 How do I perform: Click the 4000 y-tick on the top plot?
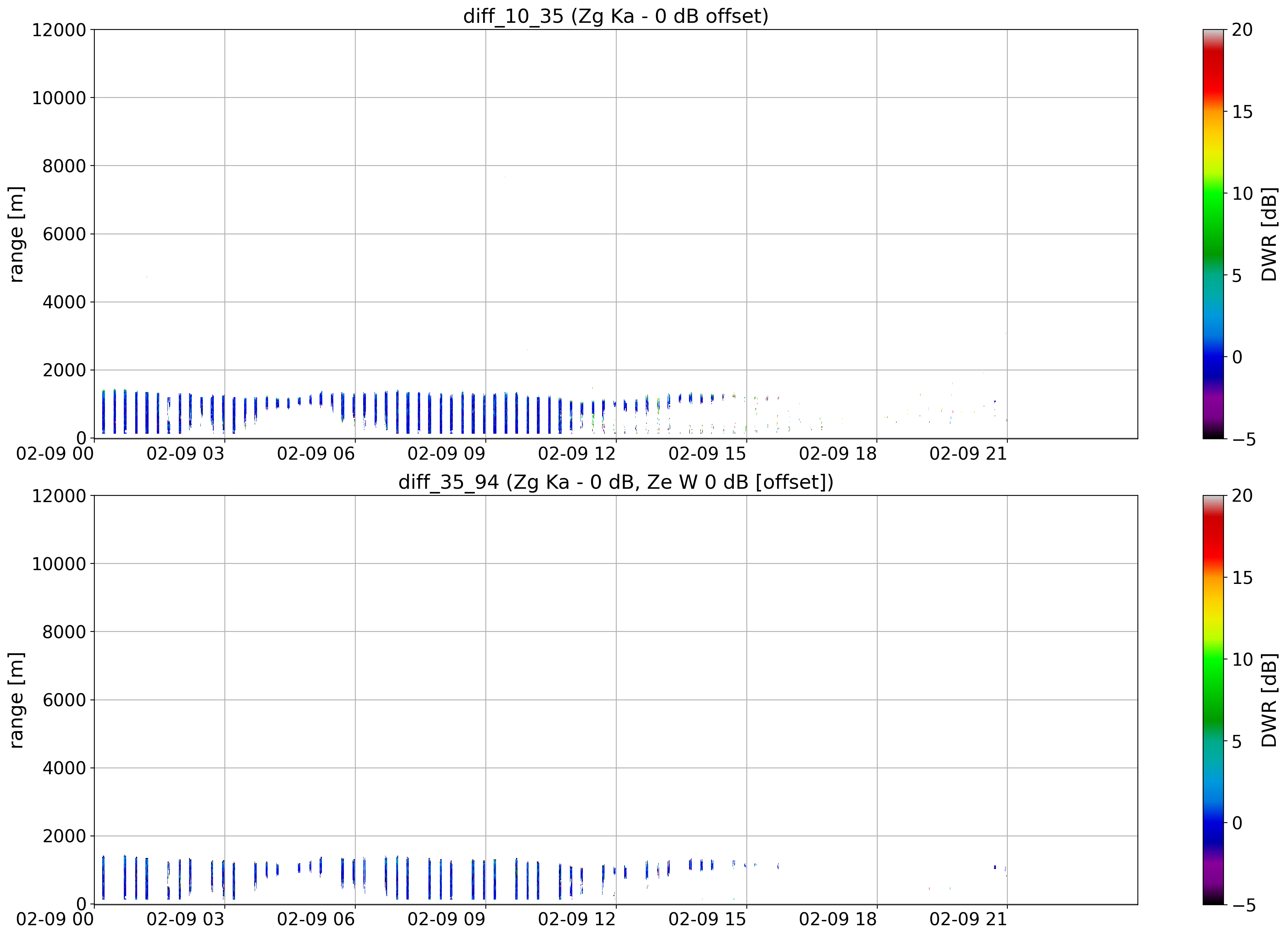point(64,302)
